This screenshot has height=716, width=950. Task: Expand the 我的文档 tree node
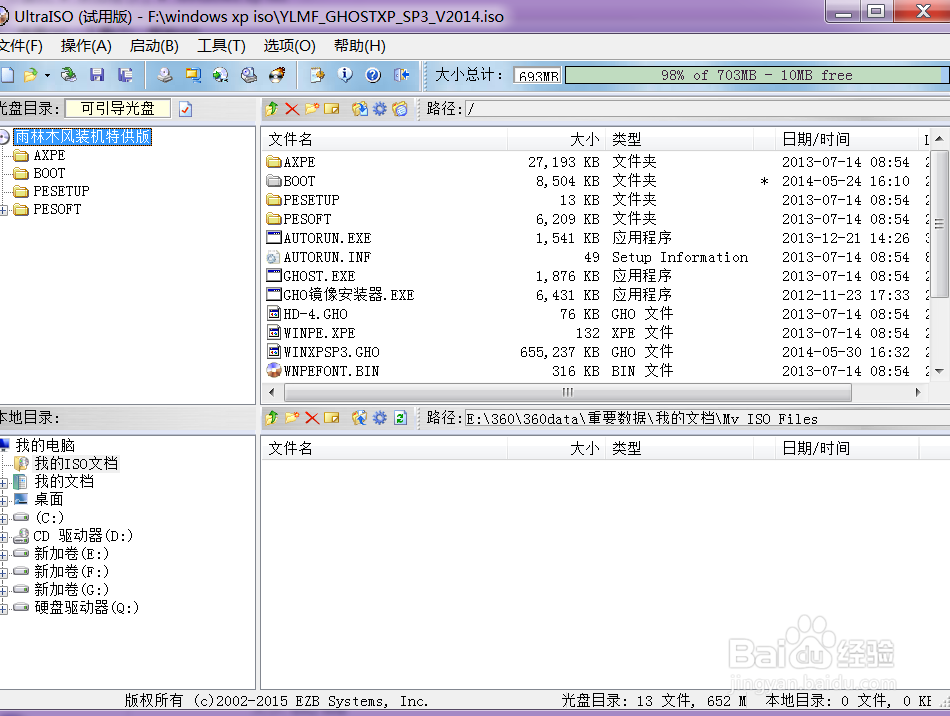[4, 483]
